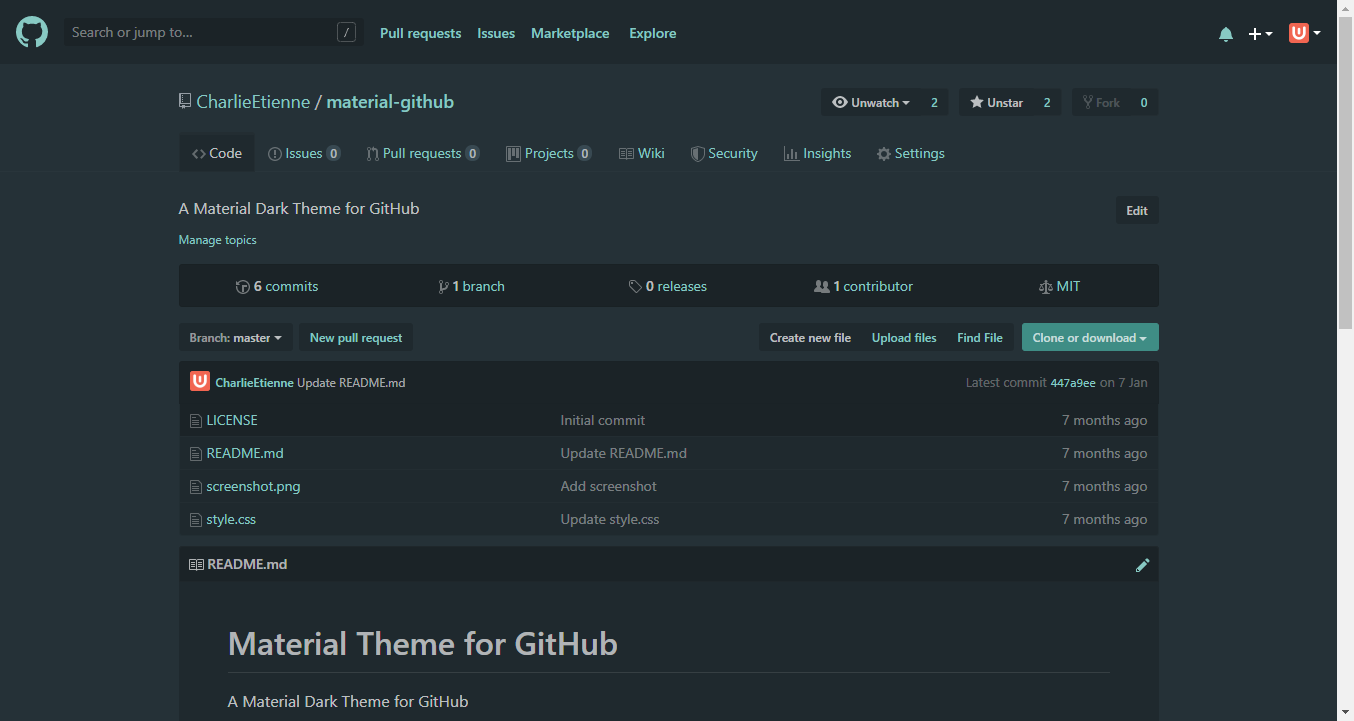
Task: Open the LICENSE file
Action: tap(231, 420)
